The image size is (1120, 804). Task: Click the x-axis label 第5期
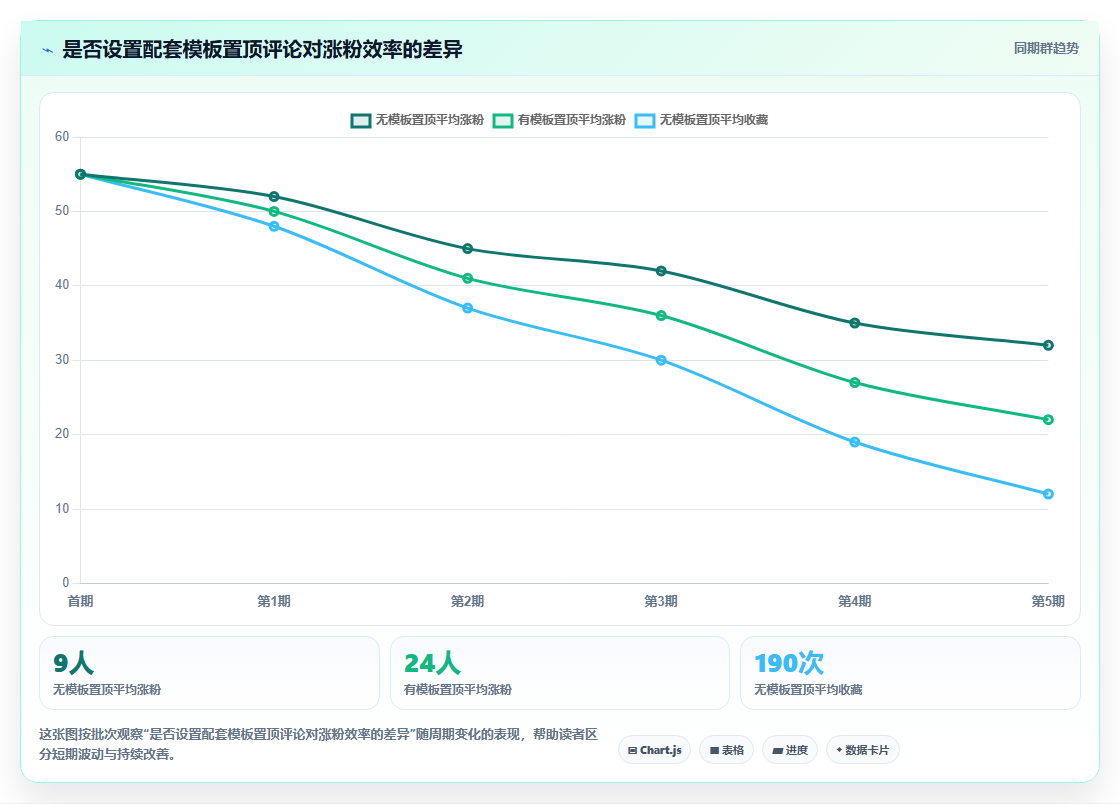pos(1048,601)
